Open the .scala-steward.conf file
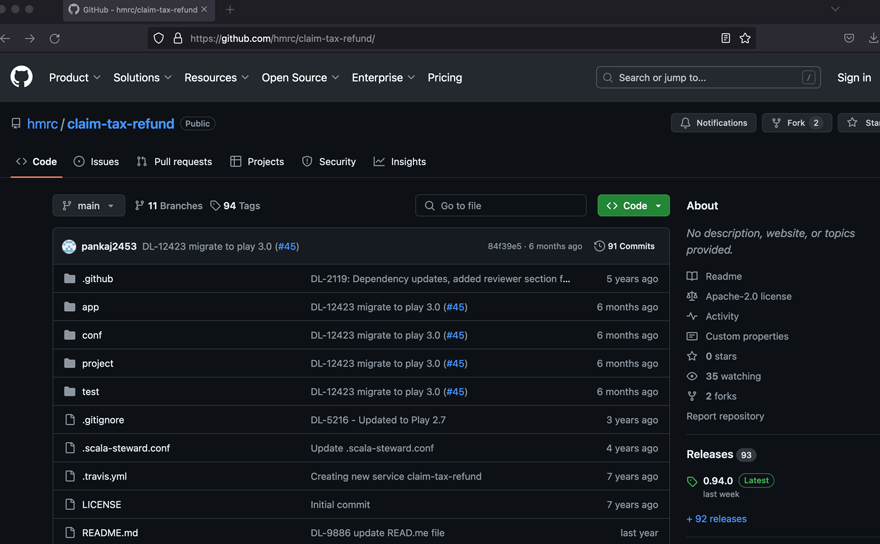This screenshot has height=544, width=880. click(126, 448)
